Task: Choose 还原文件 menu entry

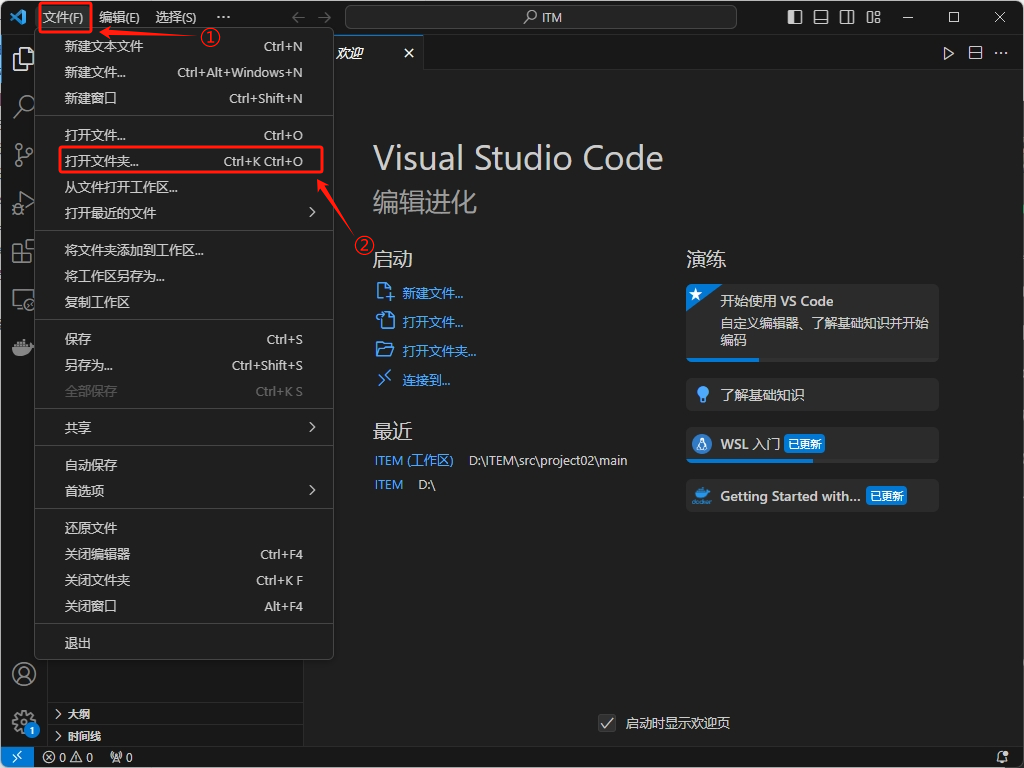Action: coord(184,528)
